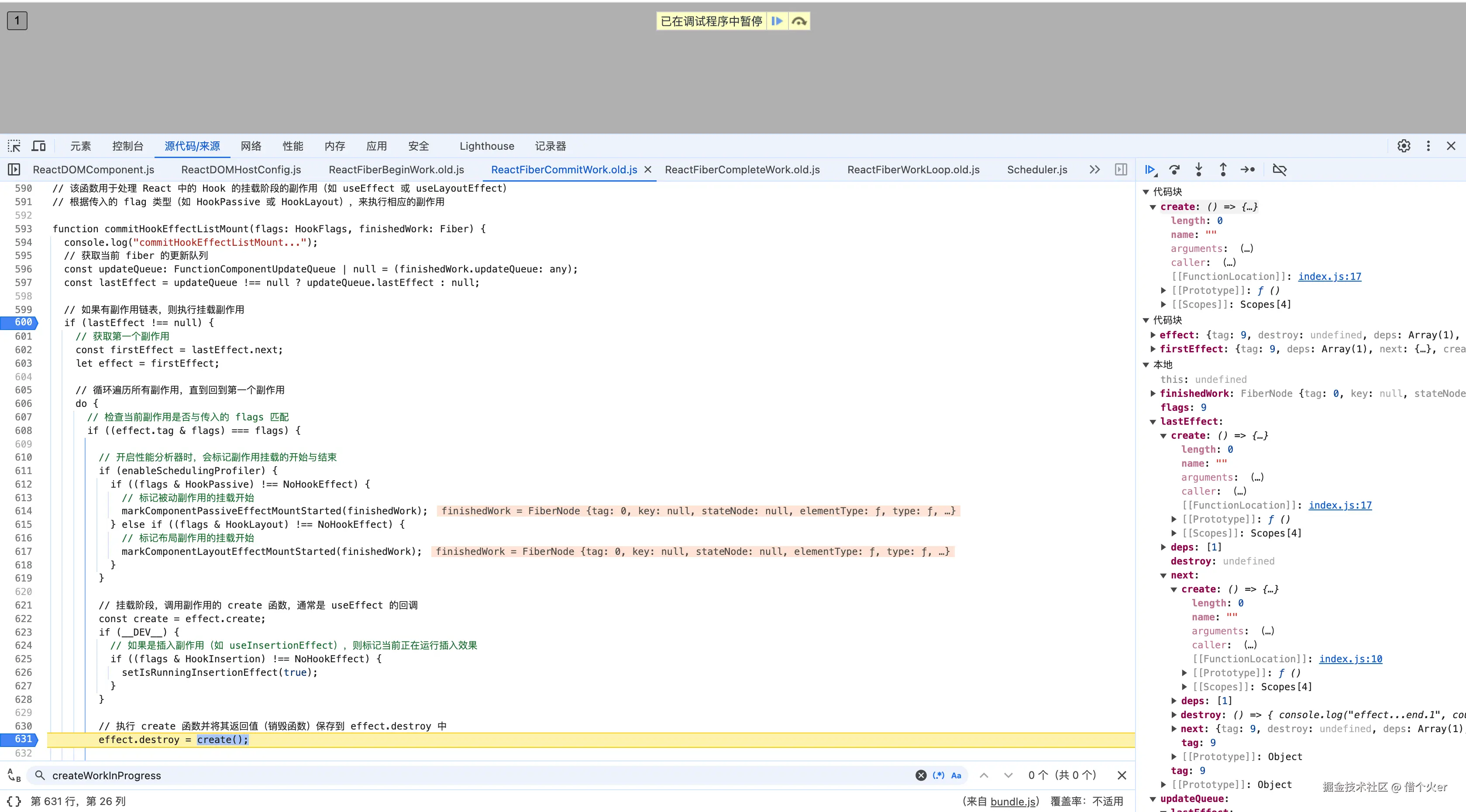This screenshot has height=812, width=1466.
Task: Toggle match case search option
Action: pos(956,776)
